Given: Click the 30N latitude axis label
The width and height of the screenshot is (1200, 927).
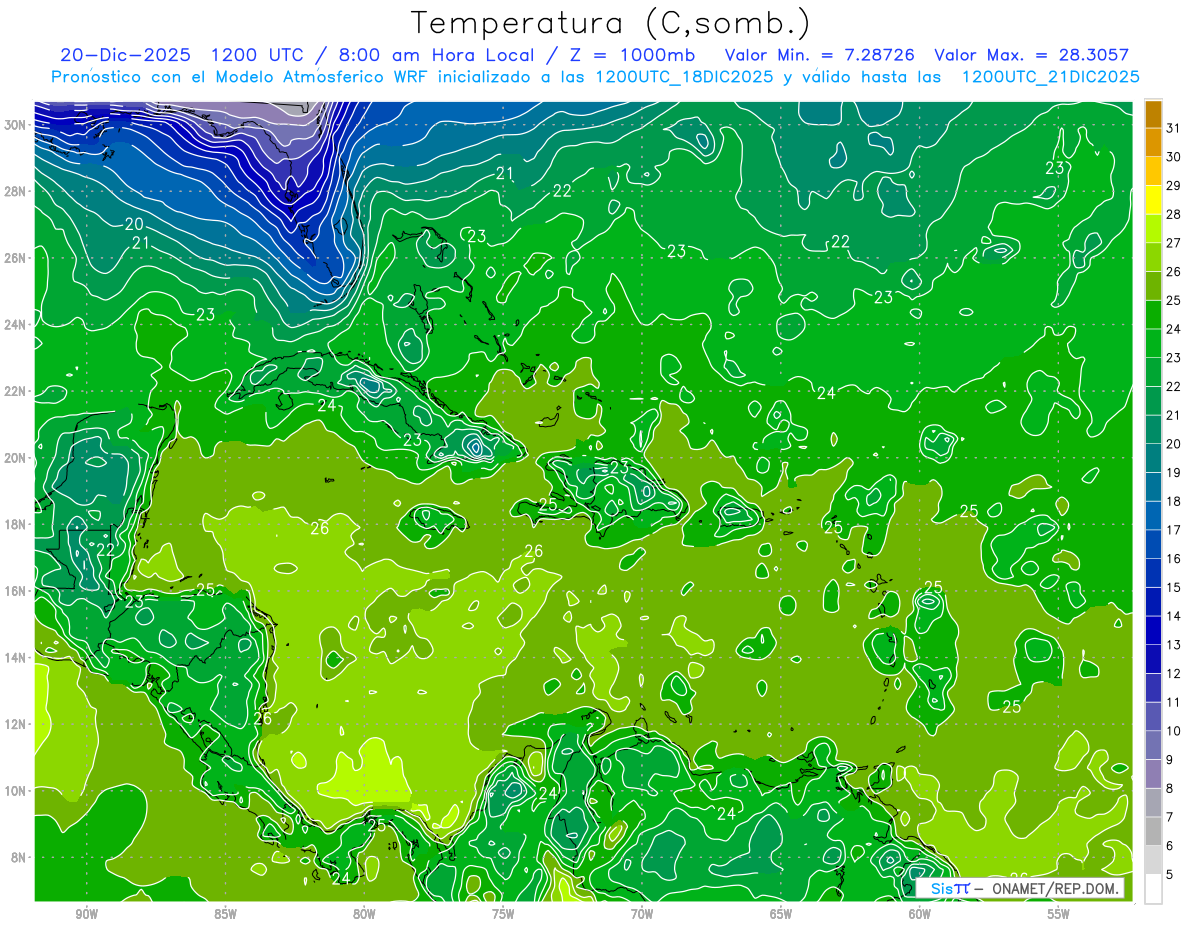Looking at the screenshot, I should [17, 125].
